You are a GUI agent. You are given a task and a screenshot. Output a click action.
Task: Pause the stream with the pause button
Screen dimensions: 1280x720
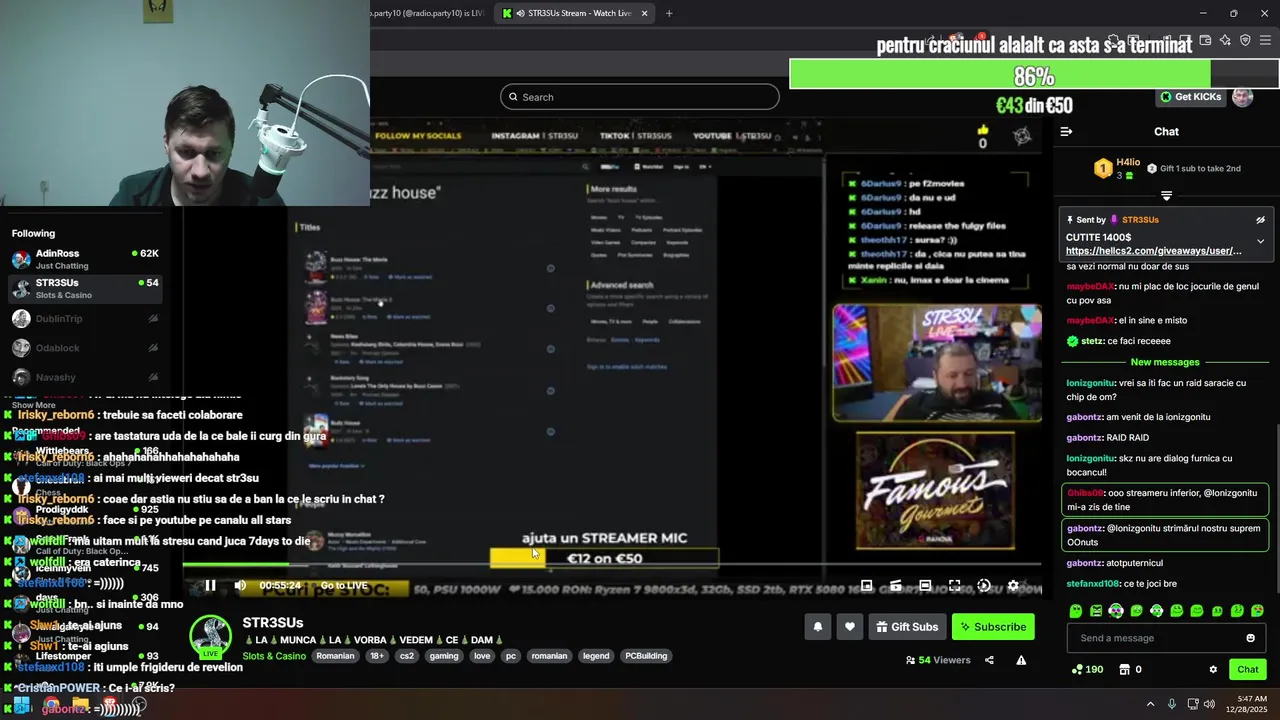pyautogui.click(x=210, y=586)
